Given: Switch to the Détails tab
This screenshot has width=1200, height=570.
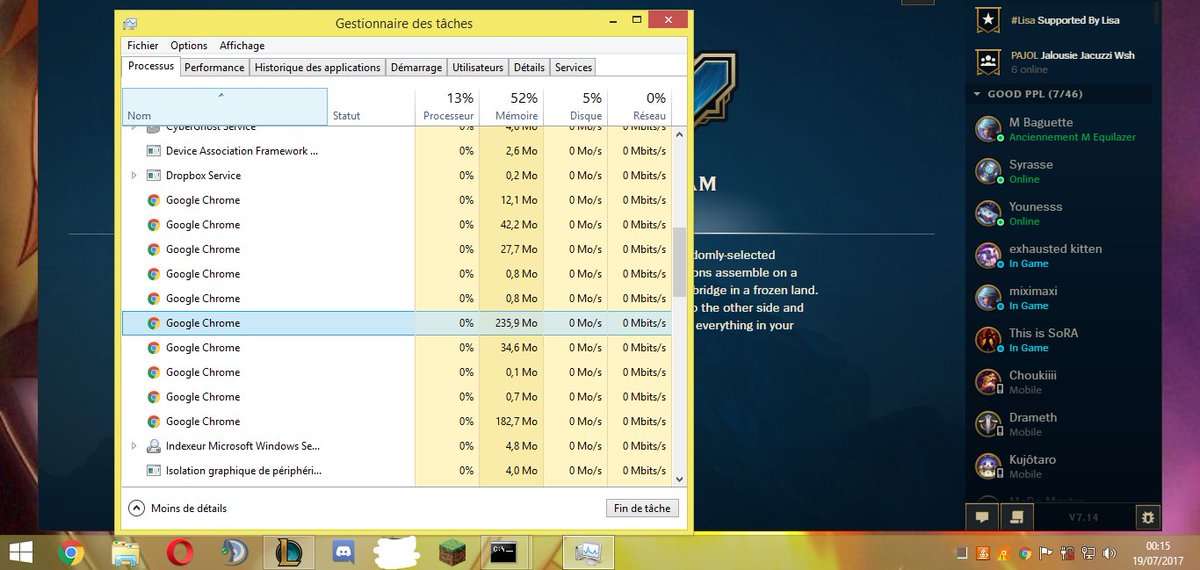Looking at the screenshot, I should point(529,67).
